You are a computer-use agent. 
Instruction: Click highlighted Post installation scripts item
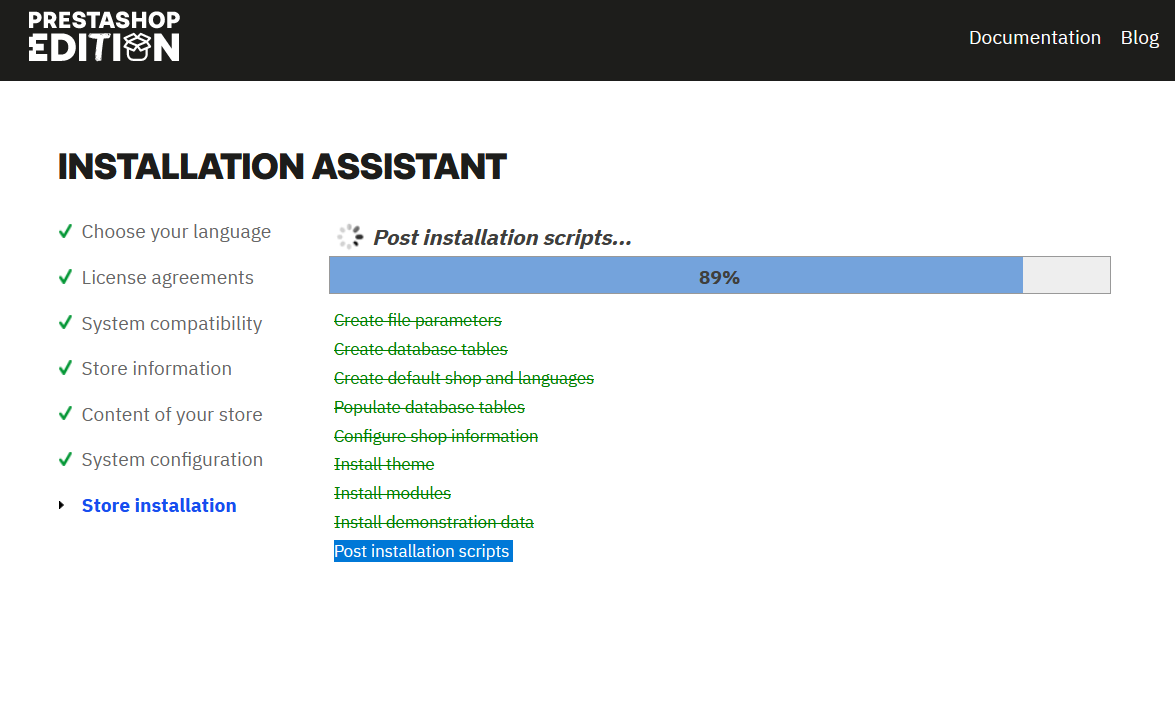point(422,552)
